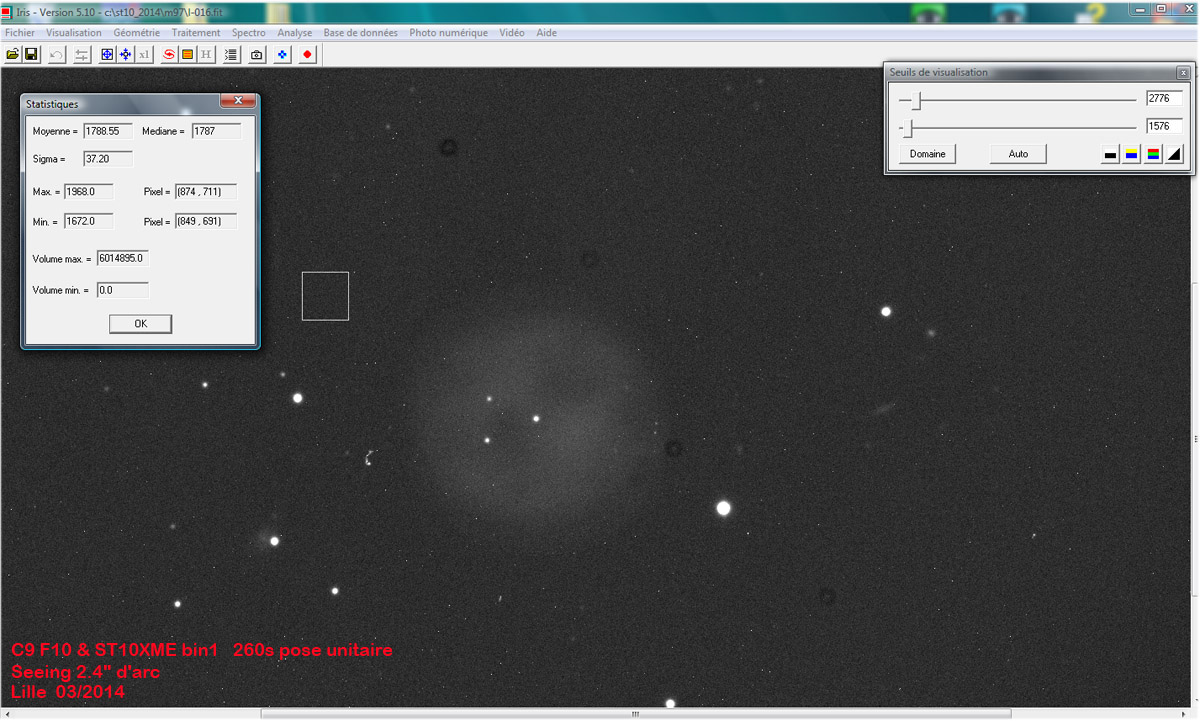Click the Sigma value field 37.20
The image size is (1200, 721).
[x=108, y=159]
